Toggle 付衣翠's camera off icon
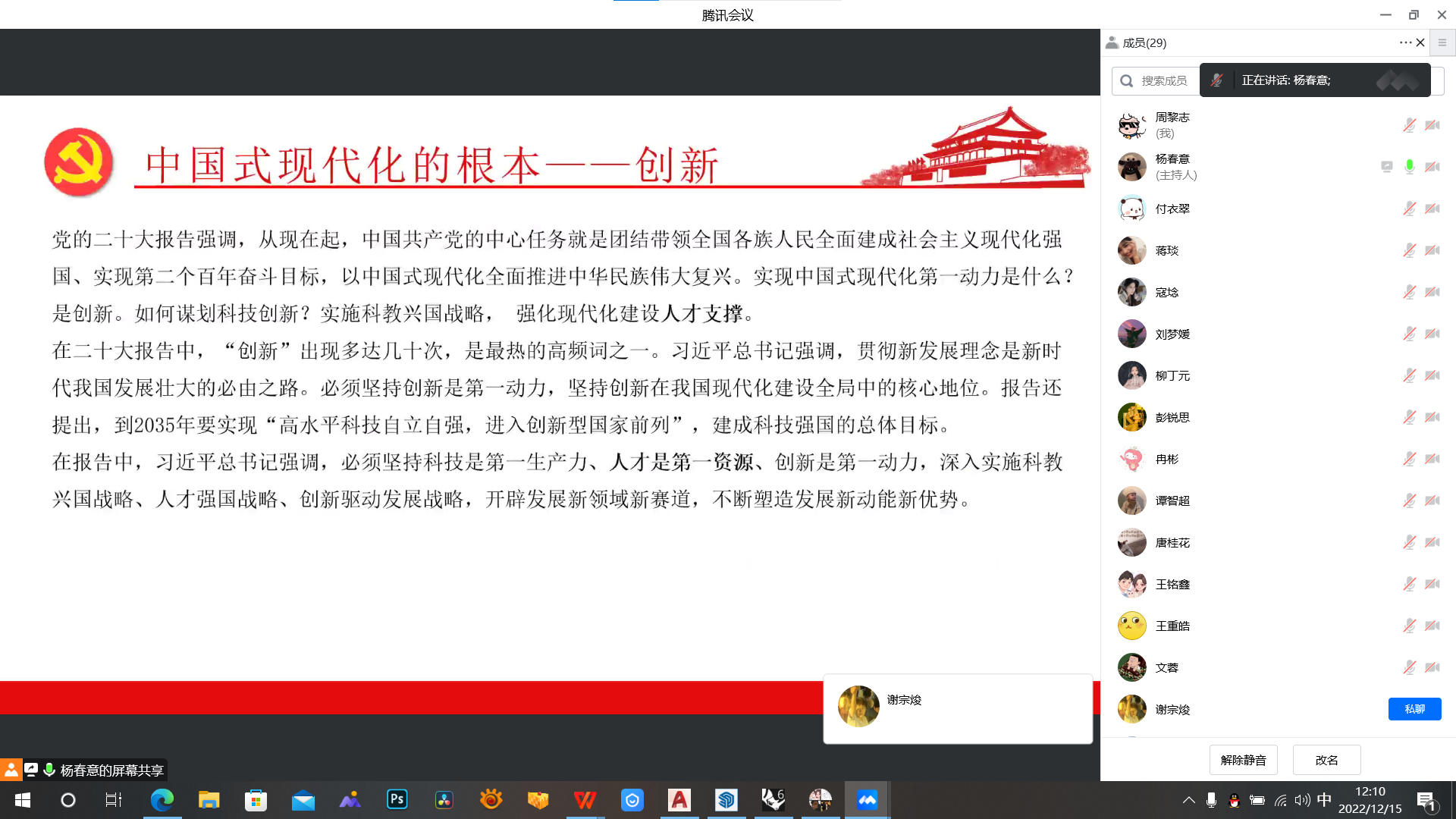This screenshot has height=819, width=1456. (x=1432, y=209)
